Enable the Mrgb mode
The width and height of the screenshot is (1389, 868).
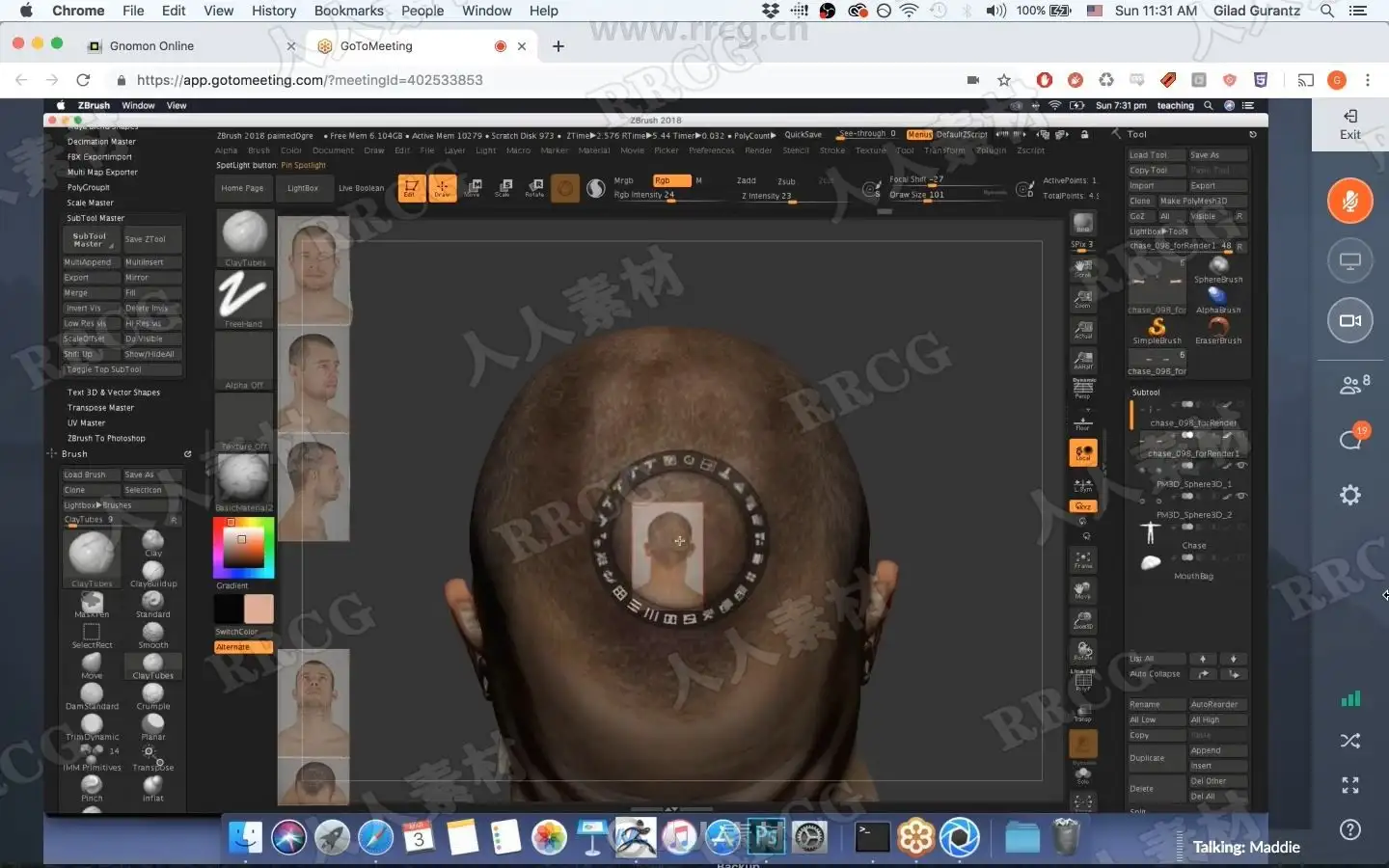click(624, 180)
